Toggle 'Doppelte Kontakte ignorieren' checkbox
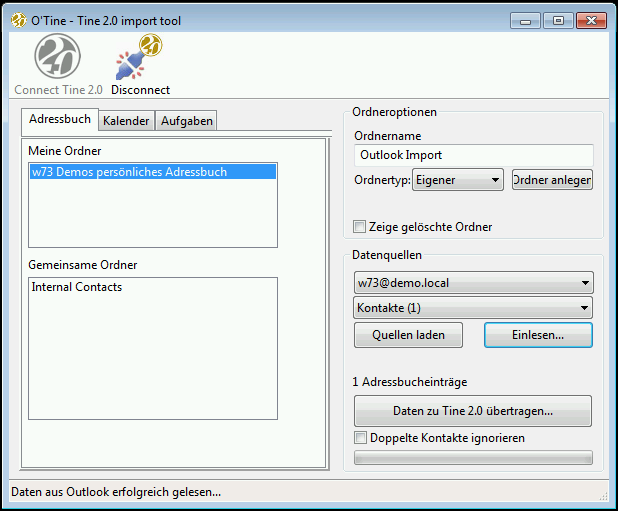This screenshot has width=618, height=511. coord(360,438)
